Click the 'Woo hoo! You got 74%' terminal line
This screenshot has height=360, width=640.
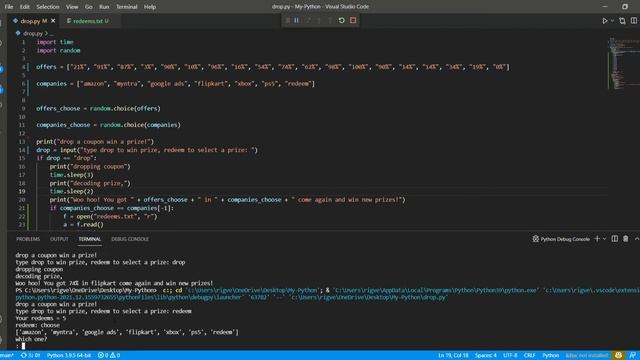[x=114, y=283]
